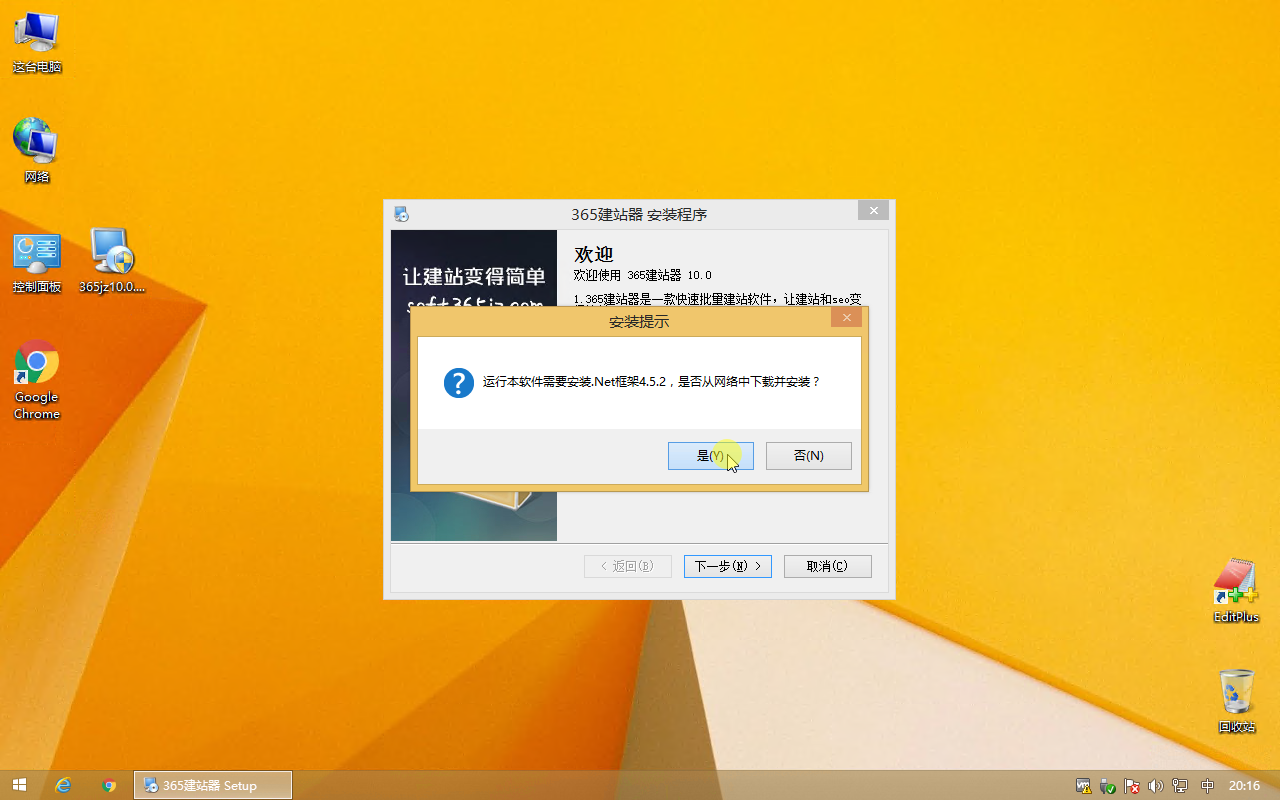Viewport: 1280px width, 800px height.
Task: Open the Action Center flag icon
Action: pos(1132,786)
